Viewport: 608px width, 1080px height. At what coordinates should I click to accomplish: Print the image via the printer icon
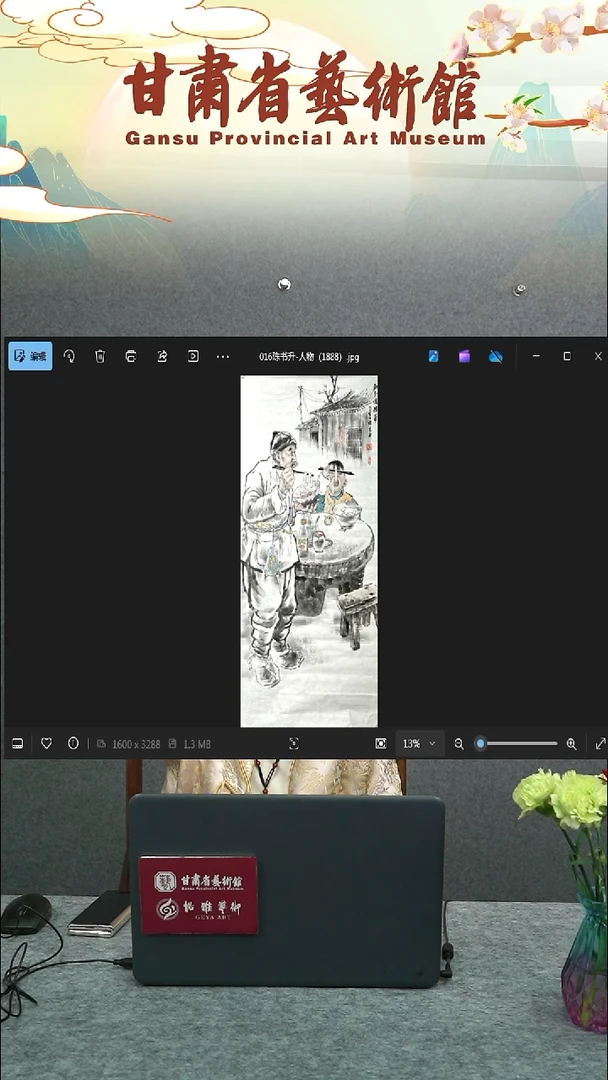click(131, 356)
